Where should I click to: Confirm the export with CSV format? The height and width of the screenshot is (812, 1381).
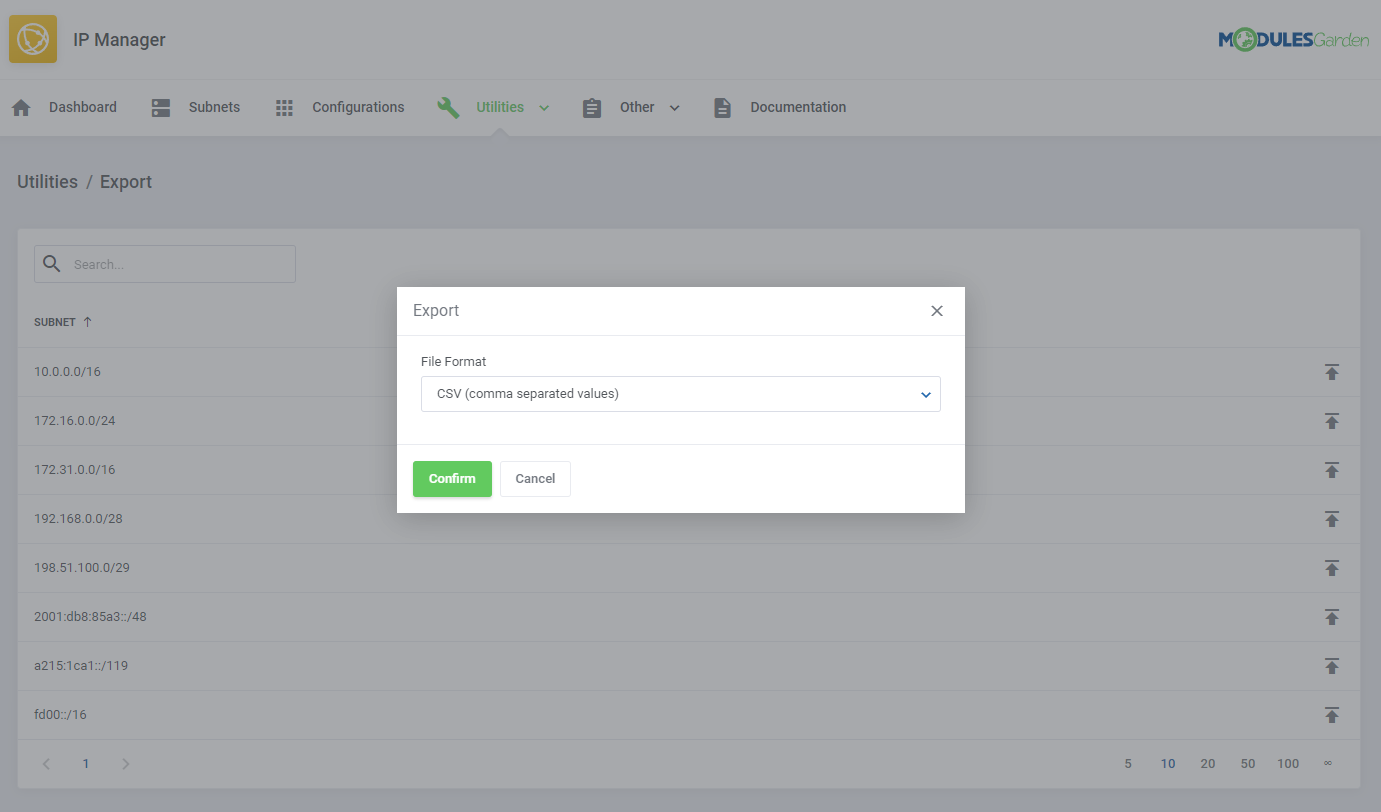point(452,478)
